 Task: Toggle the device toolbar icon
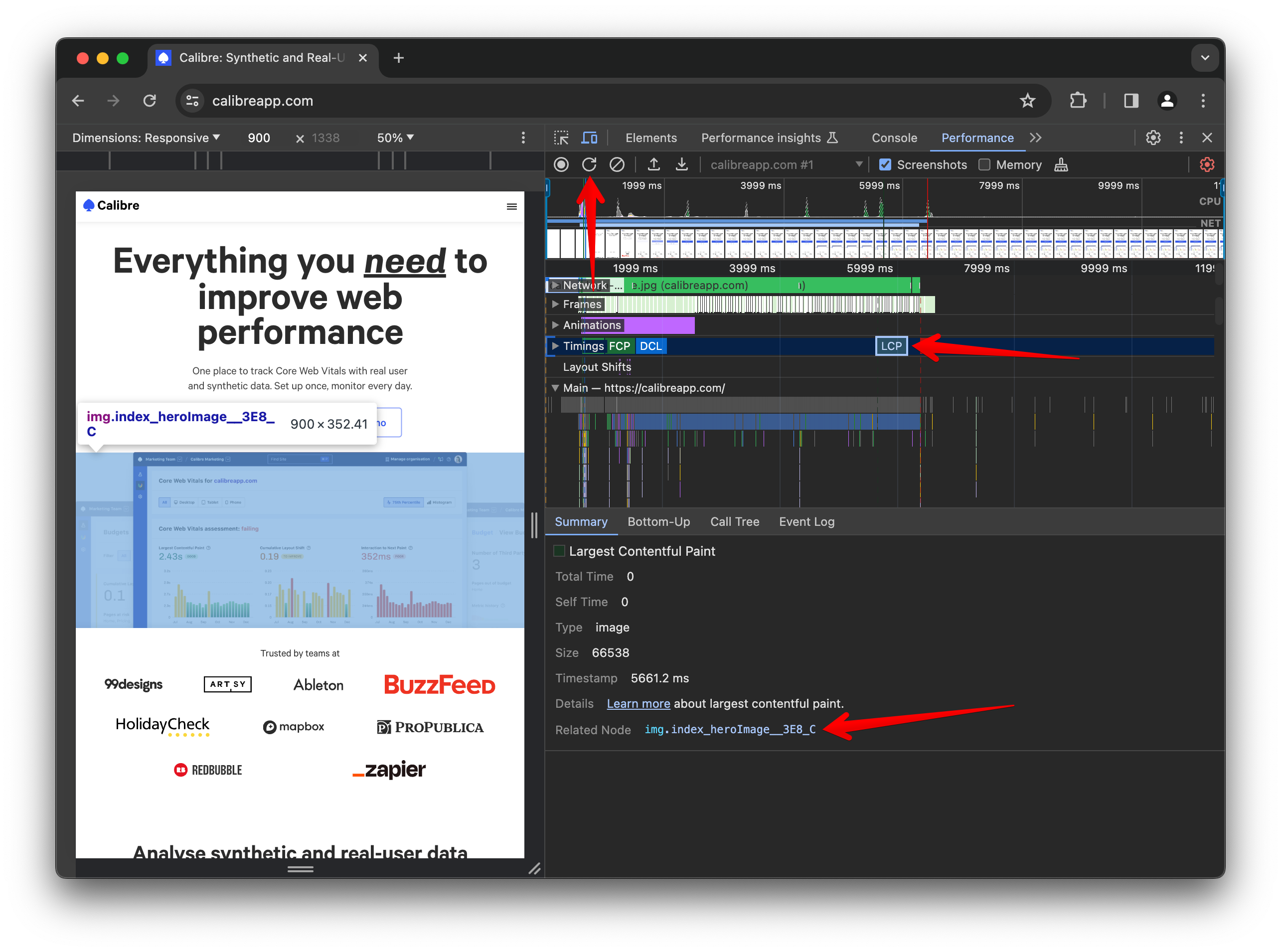pyautogui.click(x=589, y=138)
